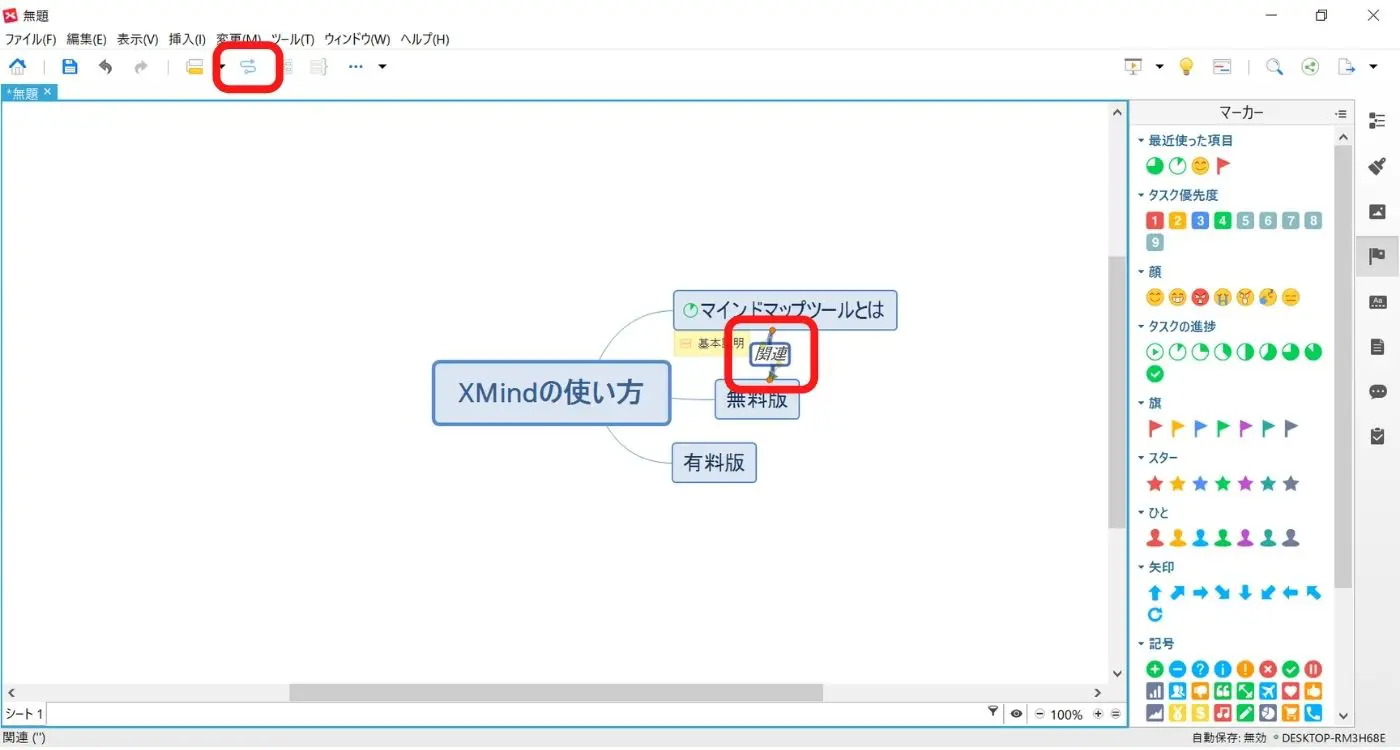
Task: Click the Home icon on the toolbar
Action: tap(18, 66)
